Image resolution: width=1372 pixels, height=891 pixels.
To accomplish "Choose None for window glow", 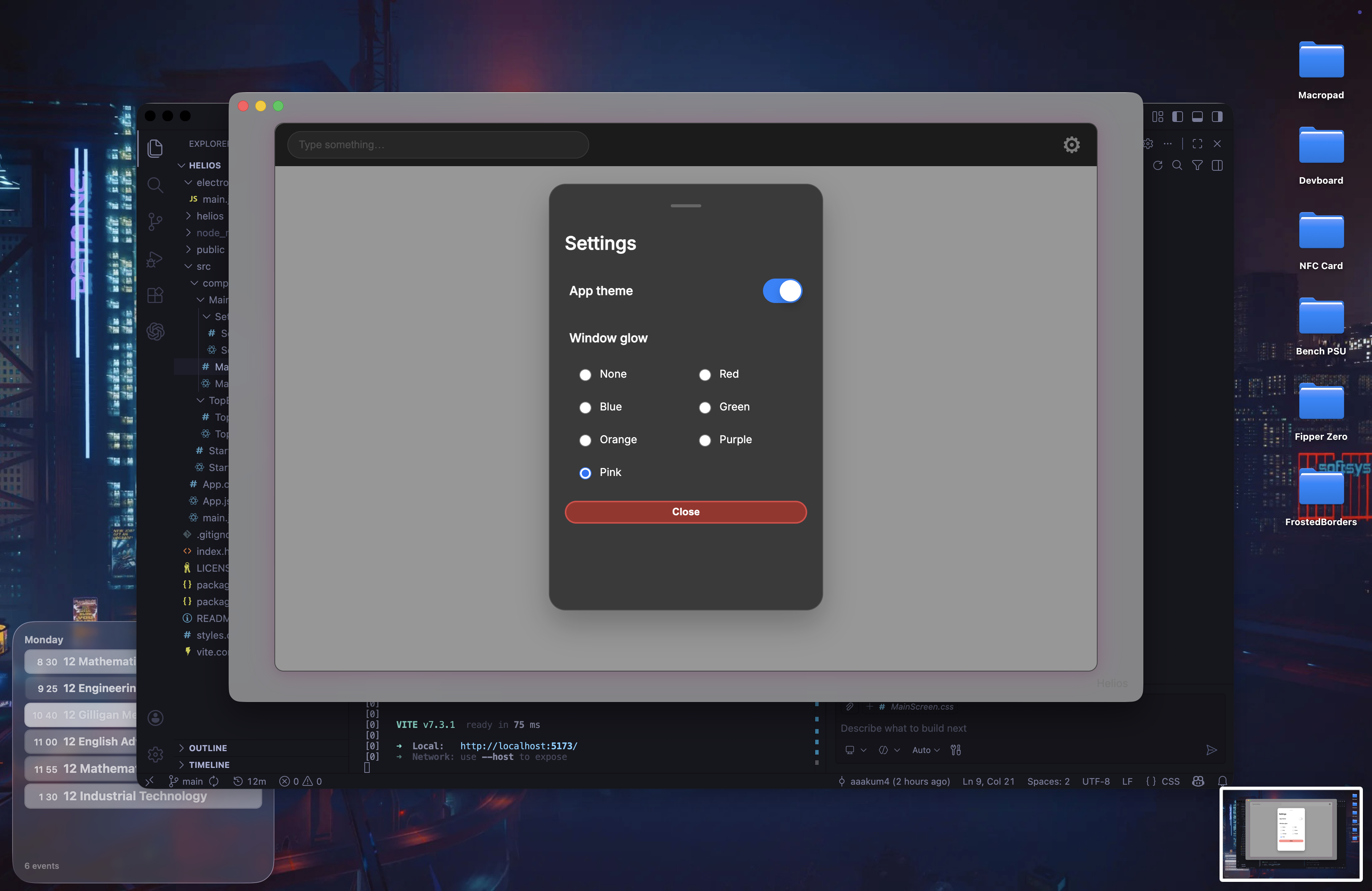I will coord(585,375).
